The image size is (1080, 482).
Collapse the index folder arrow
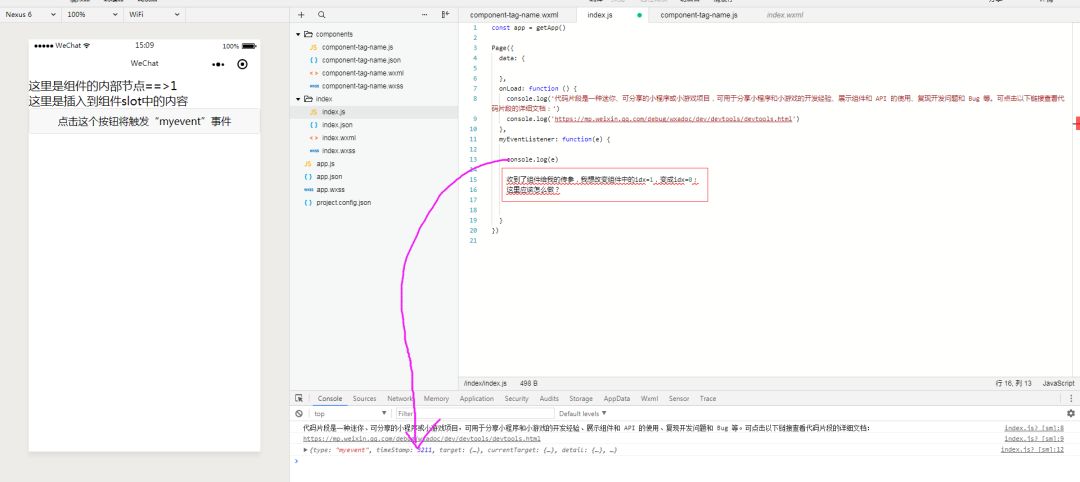click(x=298, y=99)
